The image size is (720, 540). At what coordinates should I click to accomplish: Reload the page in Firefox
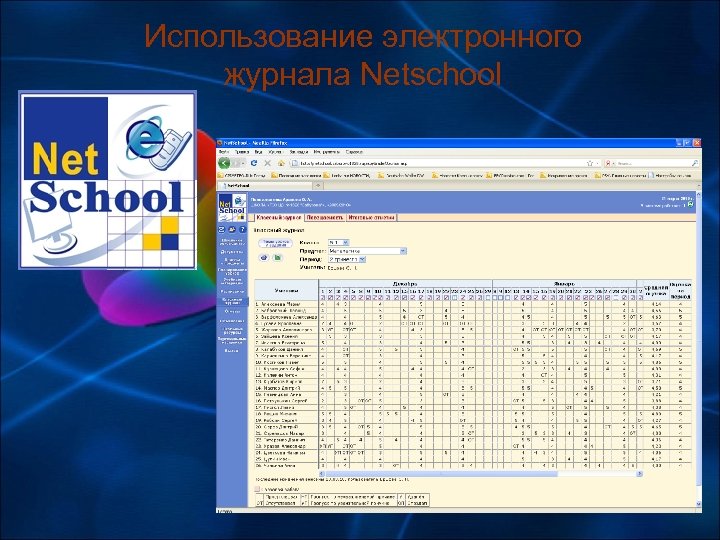254,163
